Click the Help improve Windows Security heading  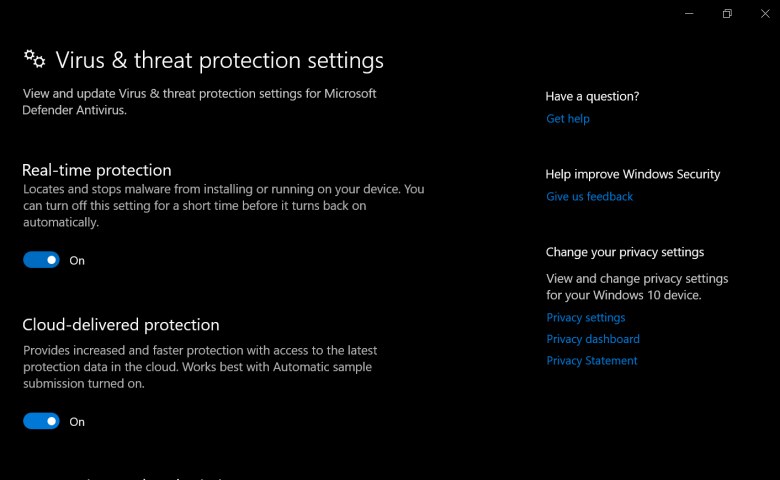tap(633, 174)
